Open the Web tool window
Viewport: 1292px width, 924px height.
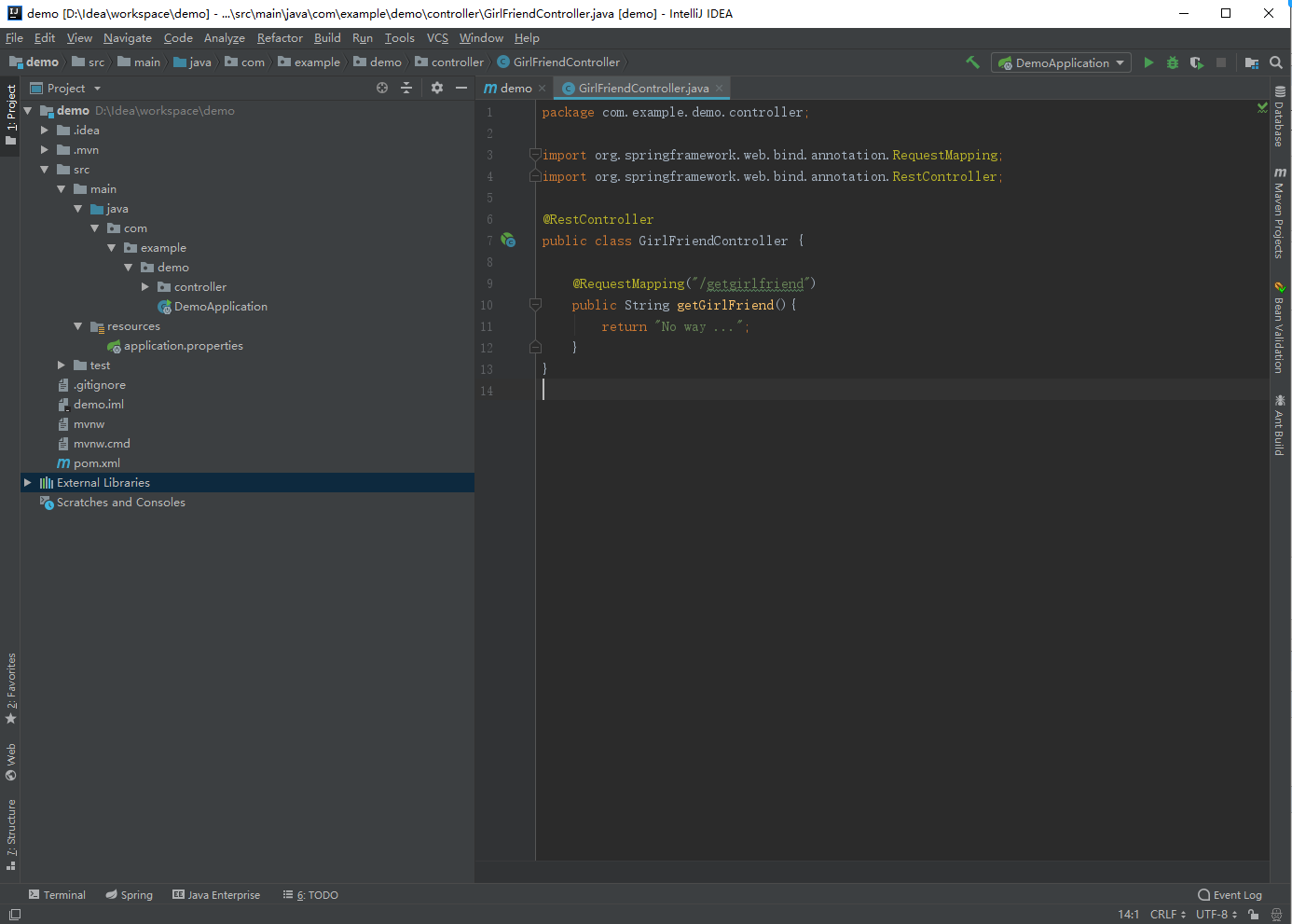tap(11, 762)
